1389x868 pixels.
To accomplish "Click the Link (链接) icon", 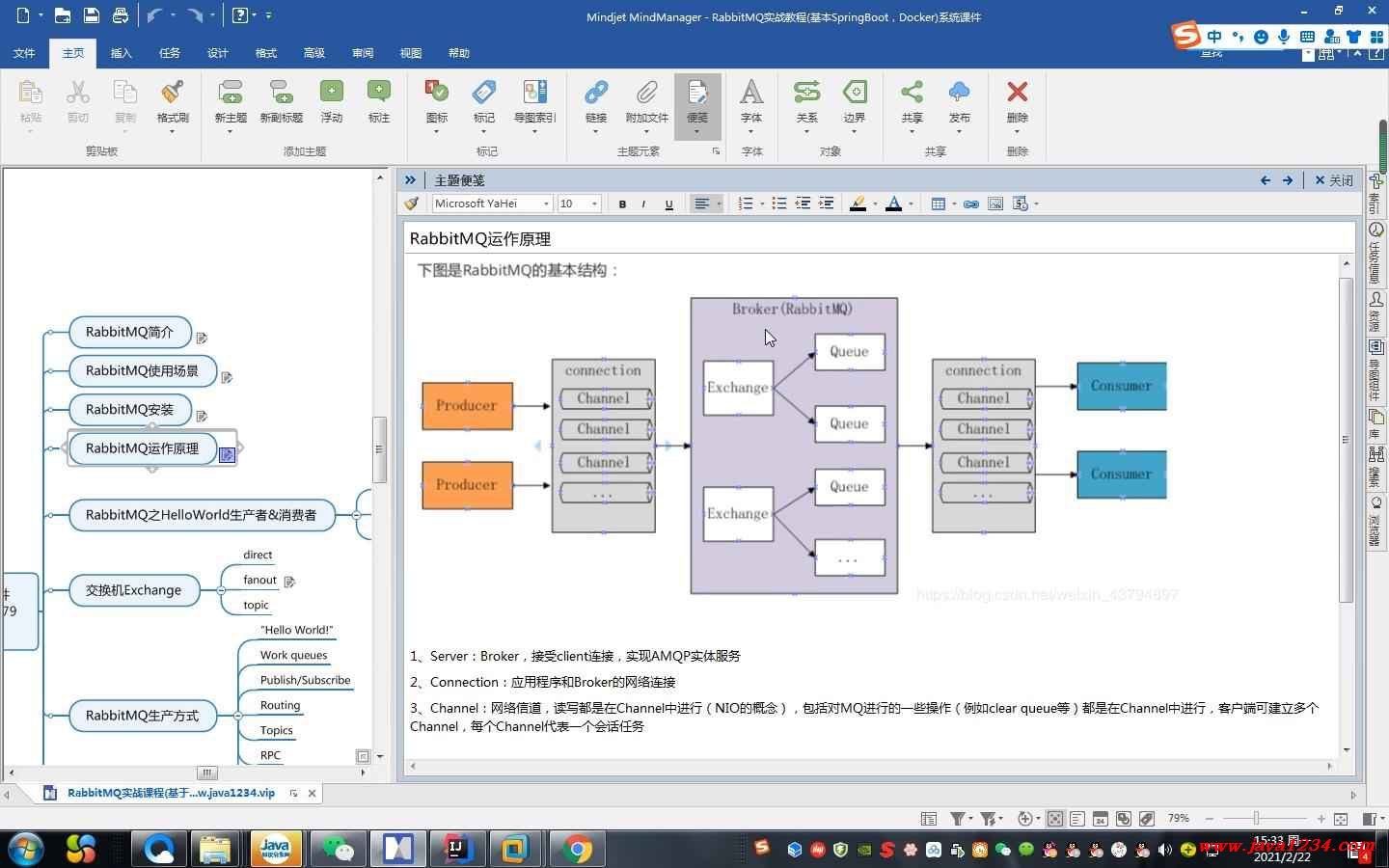I will 596,93.
